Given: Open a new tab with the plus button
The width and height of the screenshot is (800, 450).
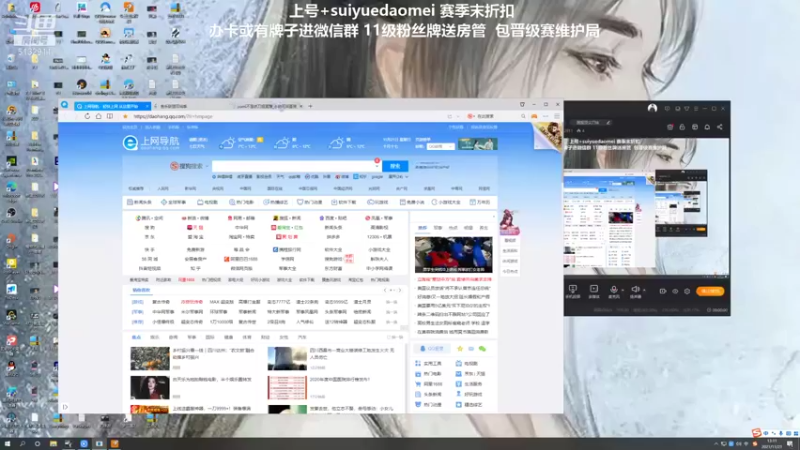Looking at the screenshot, I should (310, 106).
